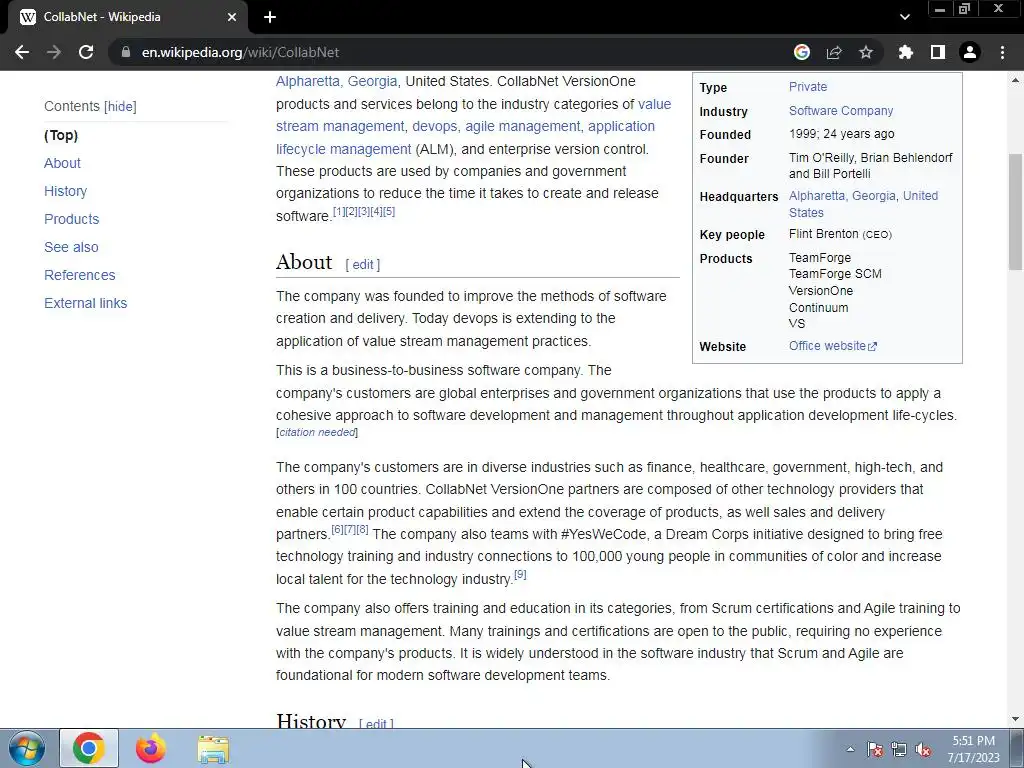Close the CollabNet Wikipedia tab
The width and height of the screenshot is (1024, 768).
point(232,17)
